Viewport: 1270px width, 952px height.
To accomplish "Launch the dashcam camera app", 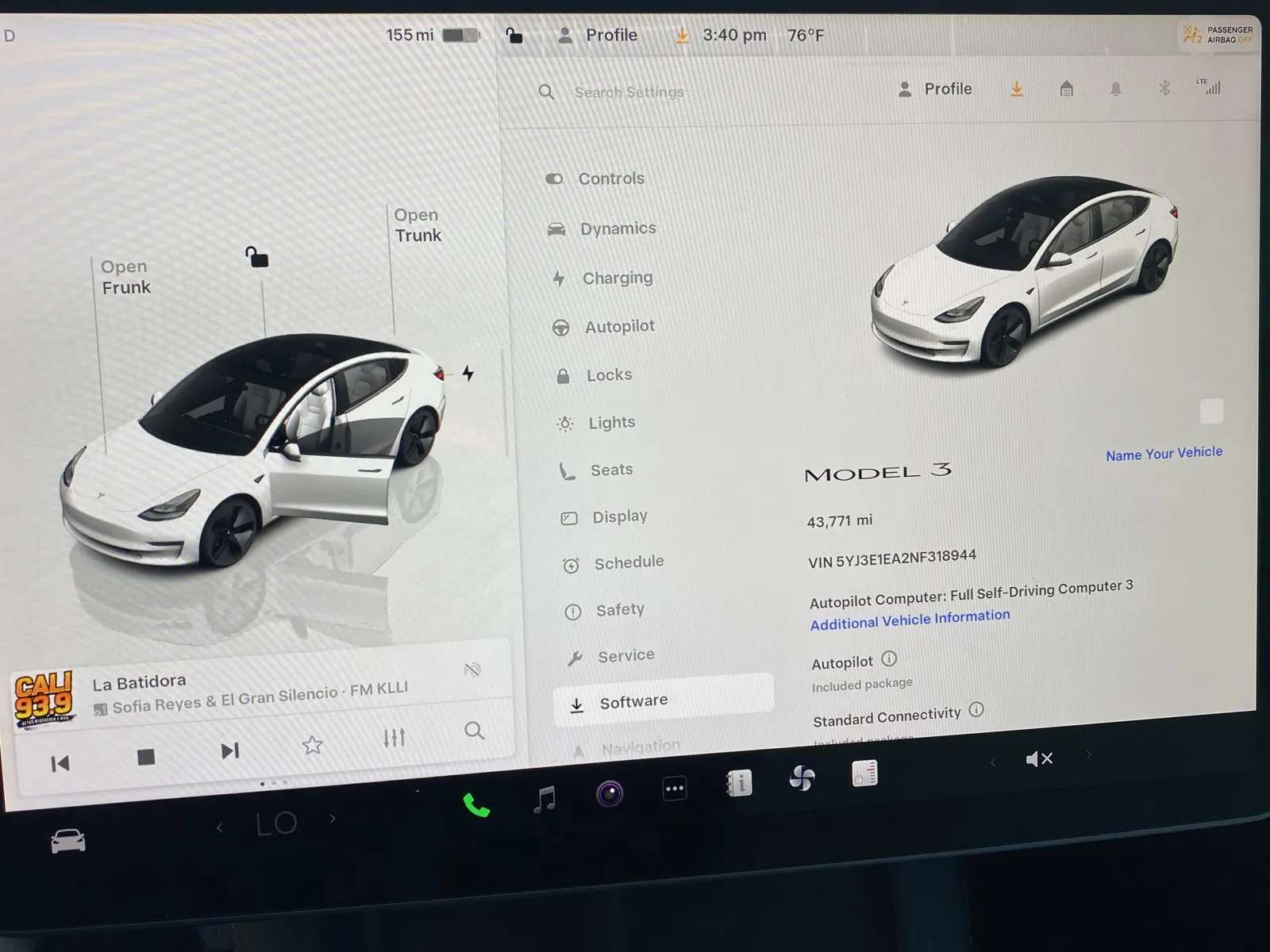I will [610, 793].
